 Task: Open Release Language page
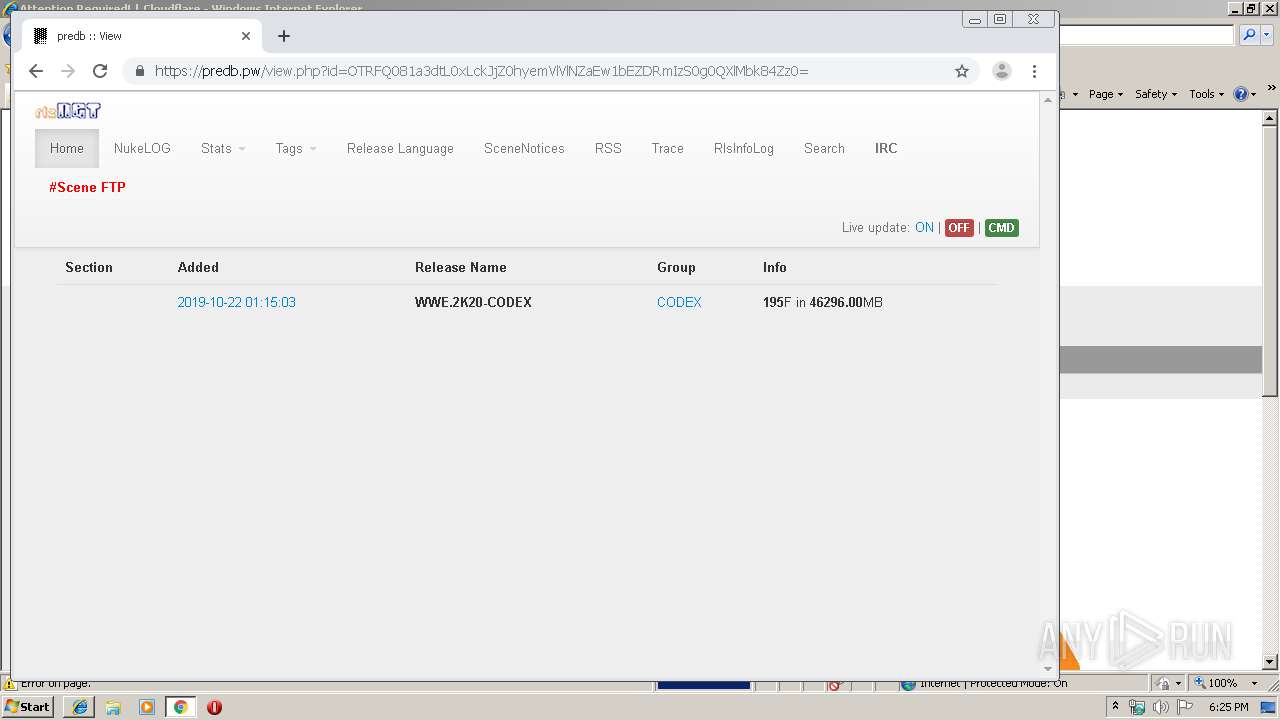click(400, 148)
